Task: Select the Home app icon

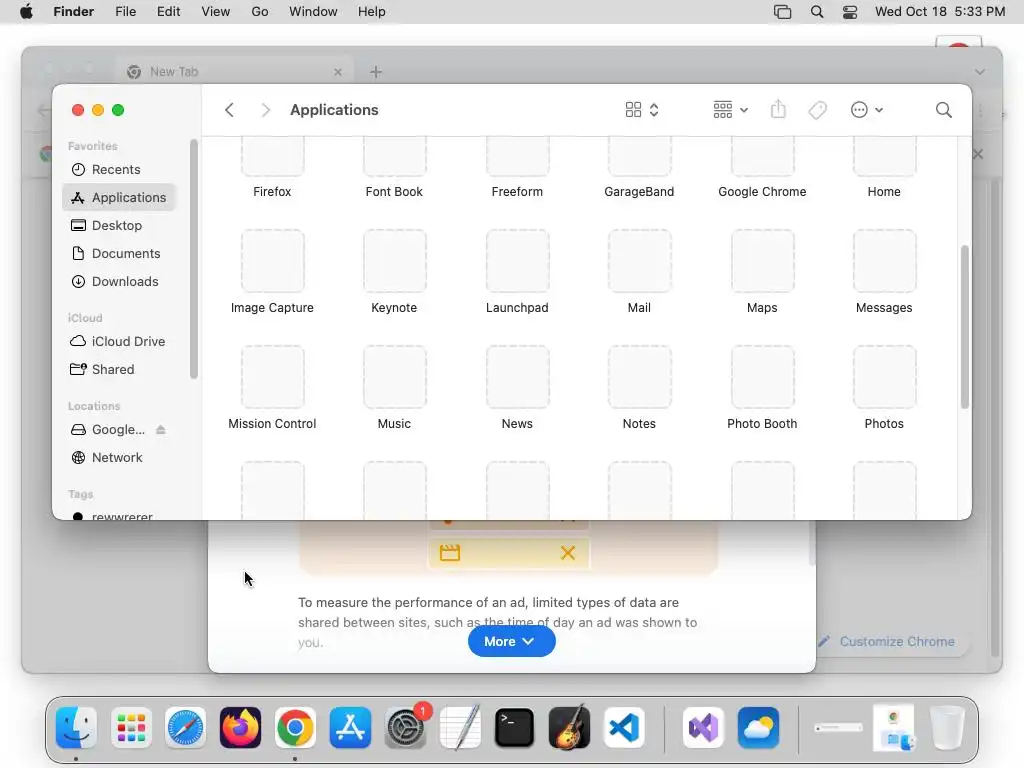Action: click(x=884, y=157)
